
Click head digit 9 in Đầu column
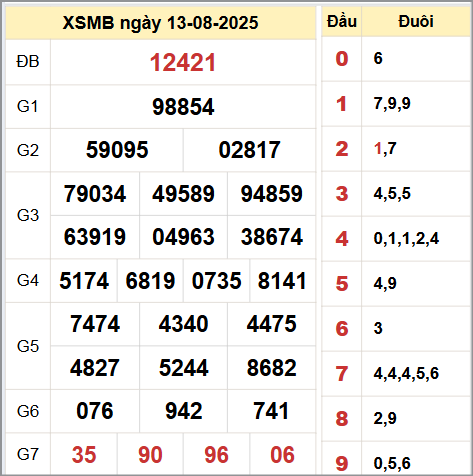click(x=342, y=464)
